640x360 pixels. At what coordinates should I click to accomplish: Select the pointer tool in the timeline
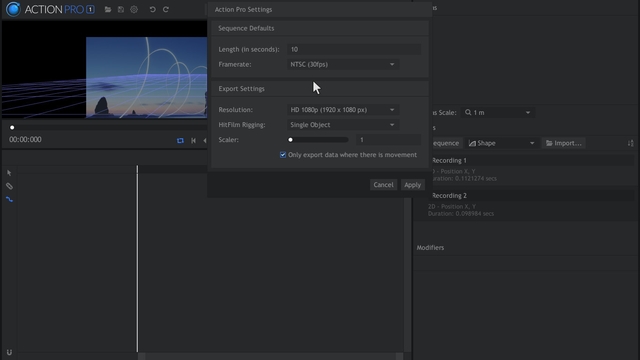(9, 173)
